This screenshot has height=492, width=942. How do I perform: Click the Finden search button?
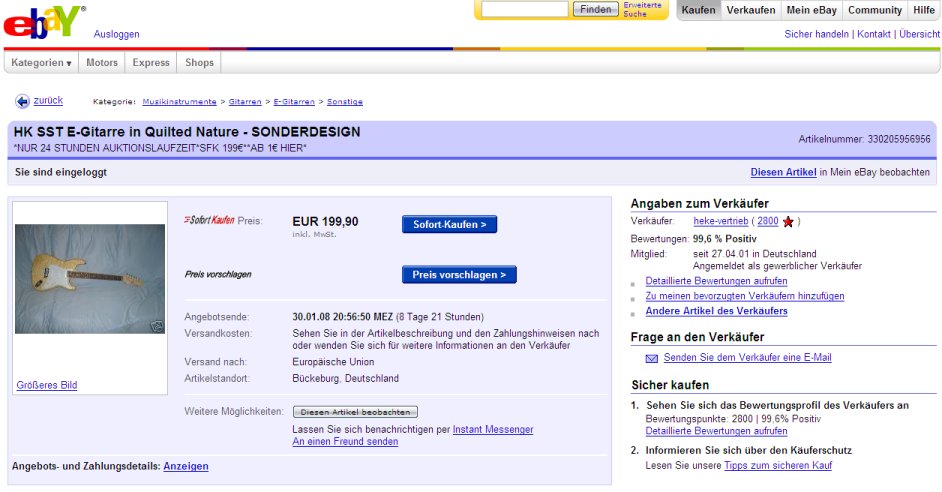click(x=595, y=9)
